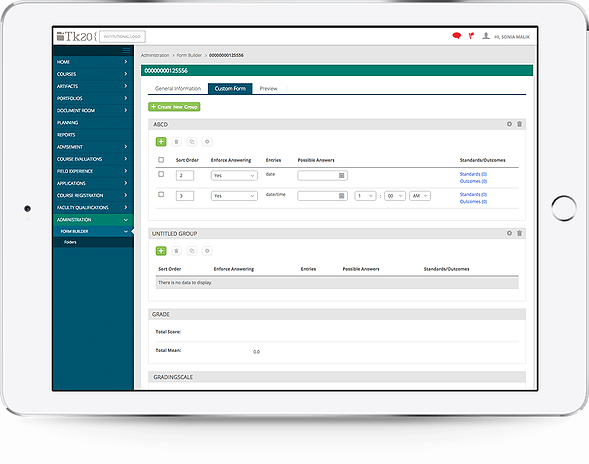589x464 pixels.
Task: Click the date input in the date row
Action: 322,175
